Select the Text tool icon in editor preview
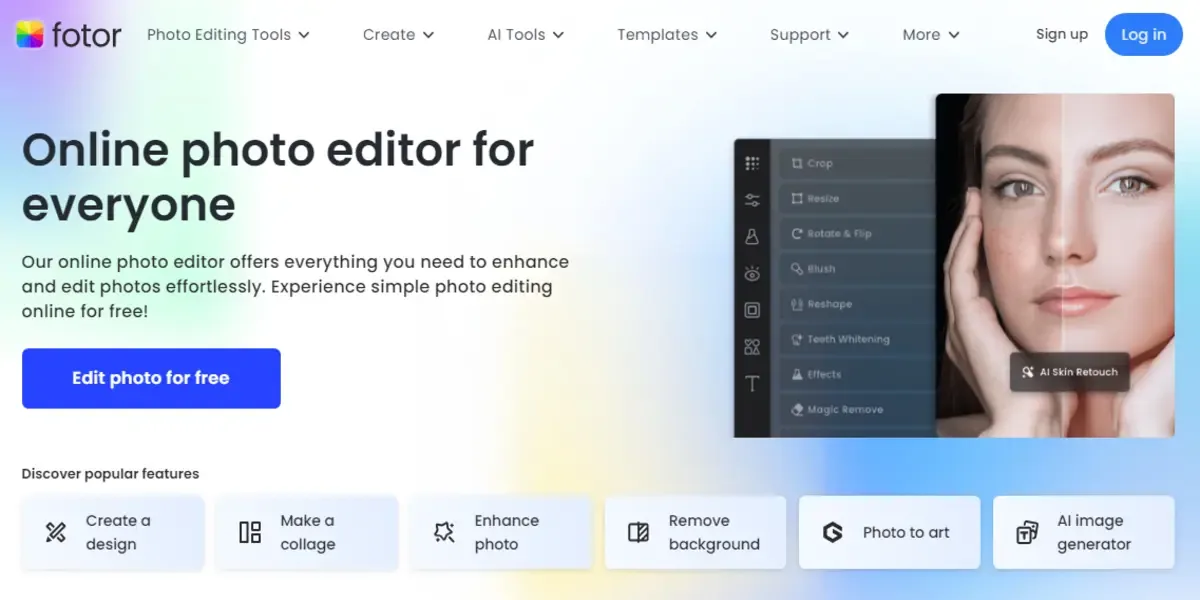Screen dimensions: 1200x600 752,384
